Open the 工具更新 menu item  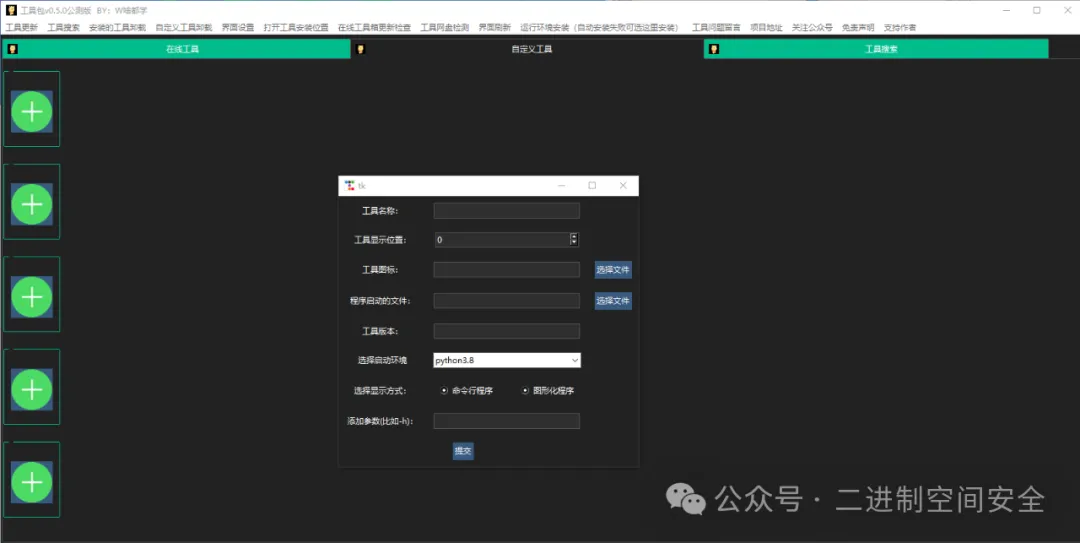(22, 28)
